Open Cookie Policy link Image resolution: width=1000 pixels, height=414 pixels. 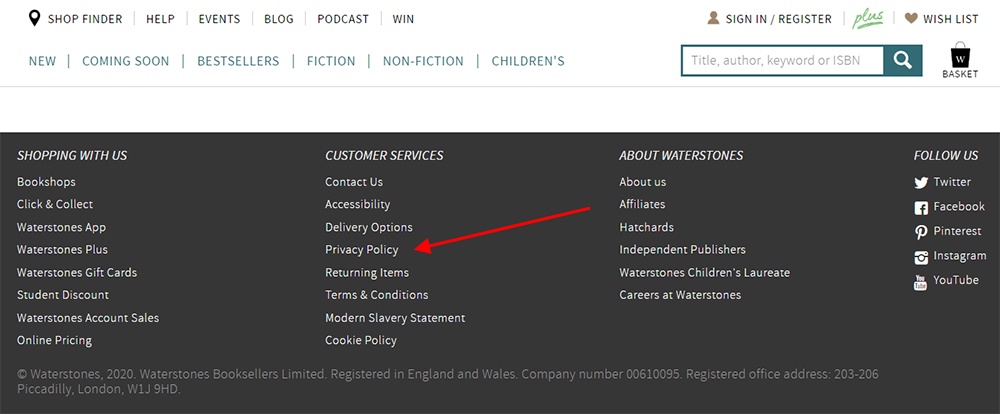[x=361, y=341]
